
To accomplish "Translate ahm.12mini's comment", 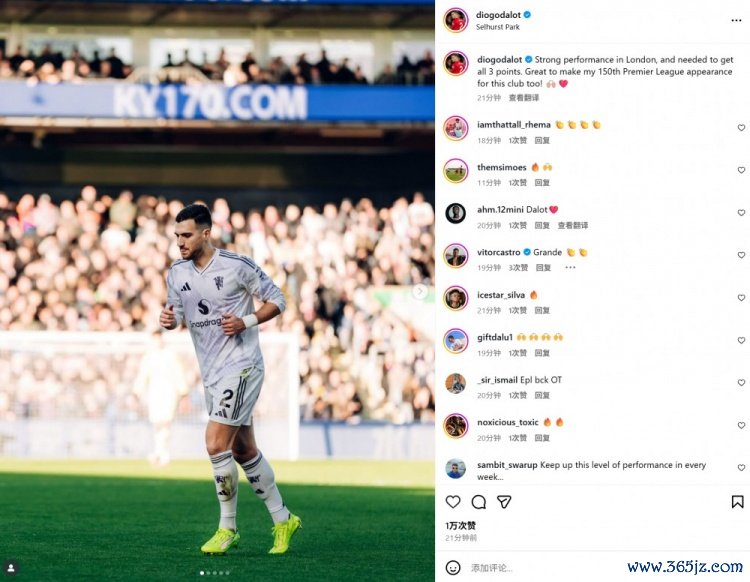I will click(x=573, y=225).
